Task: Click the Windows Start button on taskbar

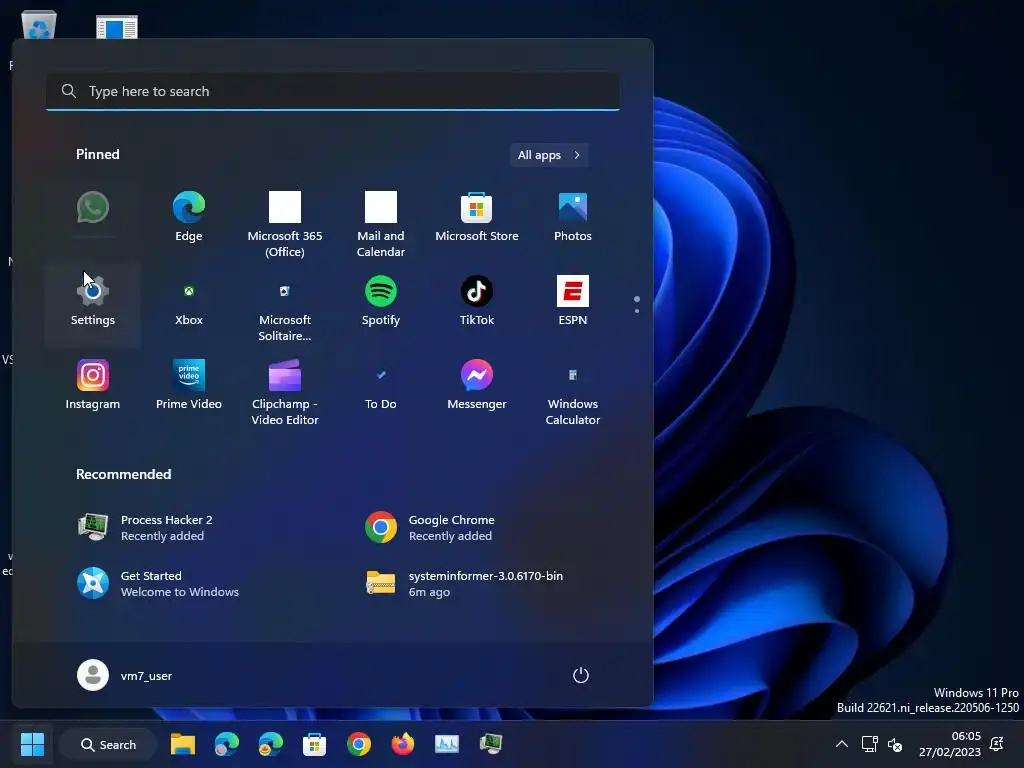Action: pyautogui.click(x=32, y=744)
